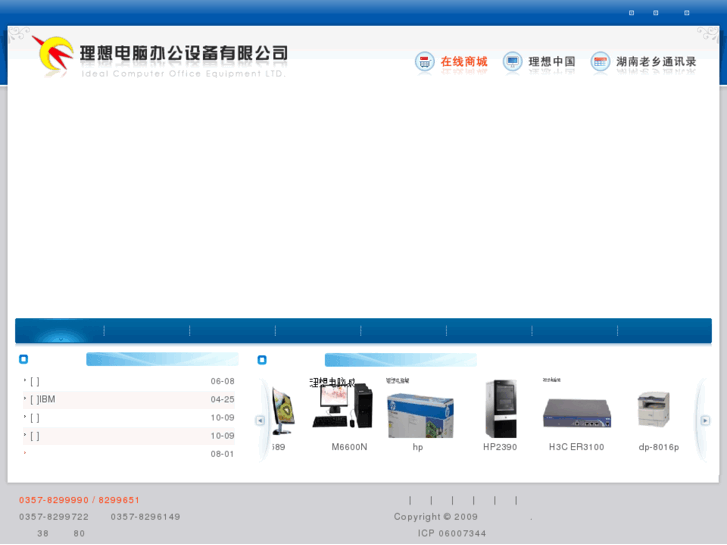Click the phone number 0357-8296149
Viewport: 727px width, 545px height.
pyautogui.click(x=145, y=517)
